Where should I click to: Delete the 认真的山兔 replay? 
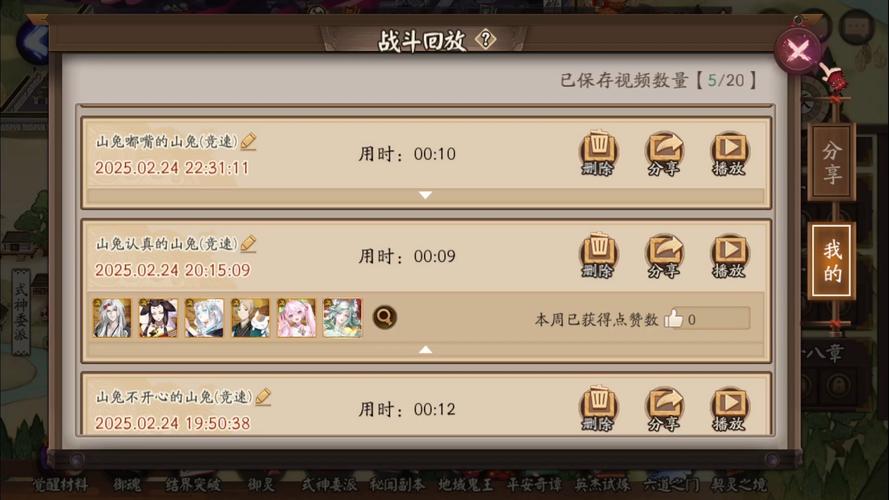(599, 256)
